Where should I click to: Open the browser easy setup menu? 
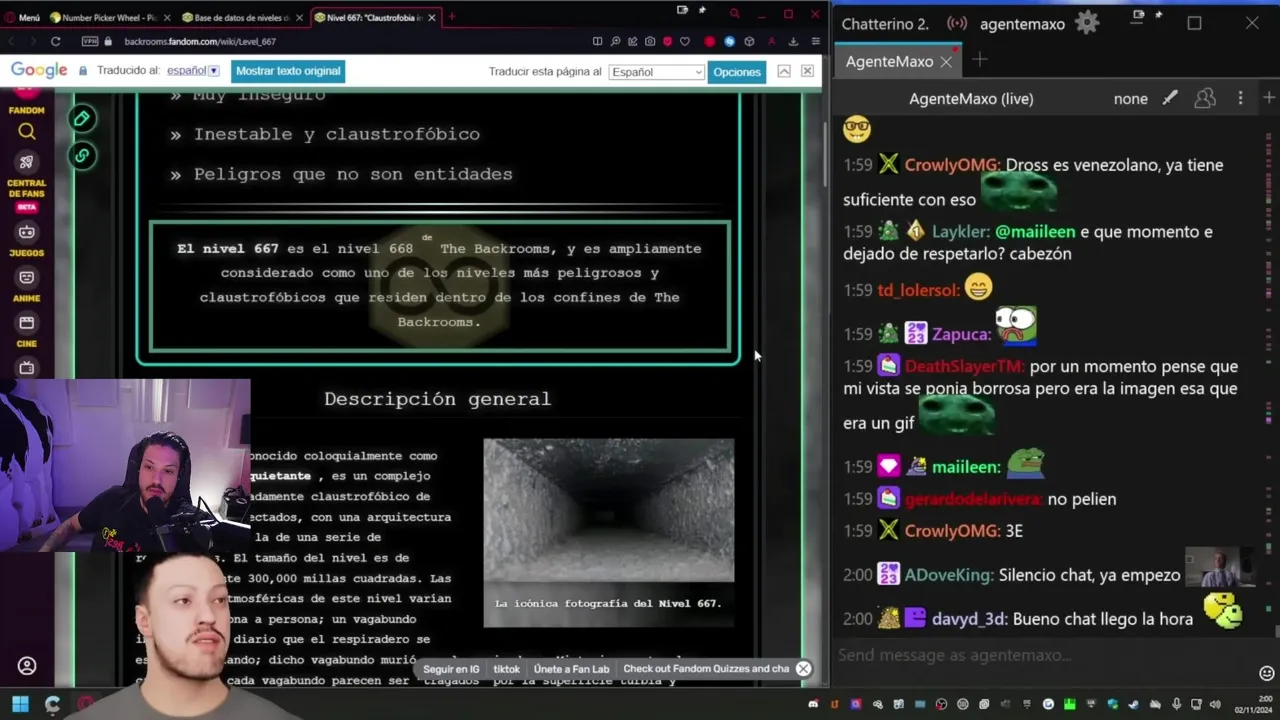click(815, 41)
